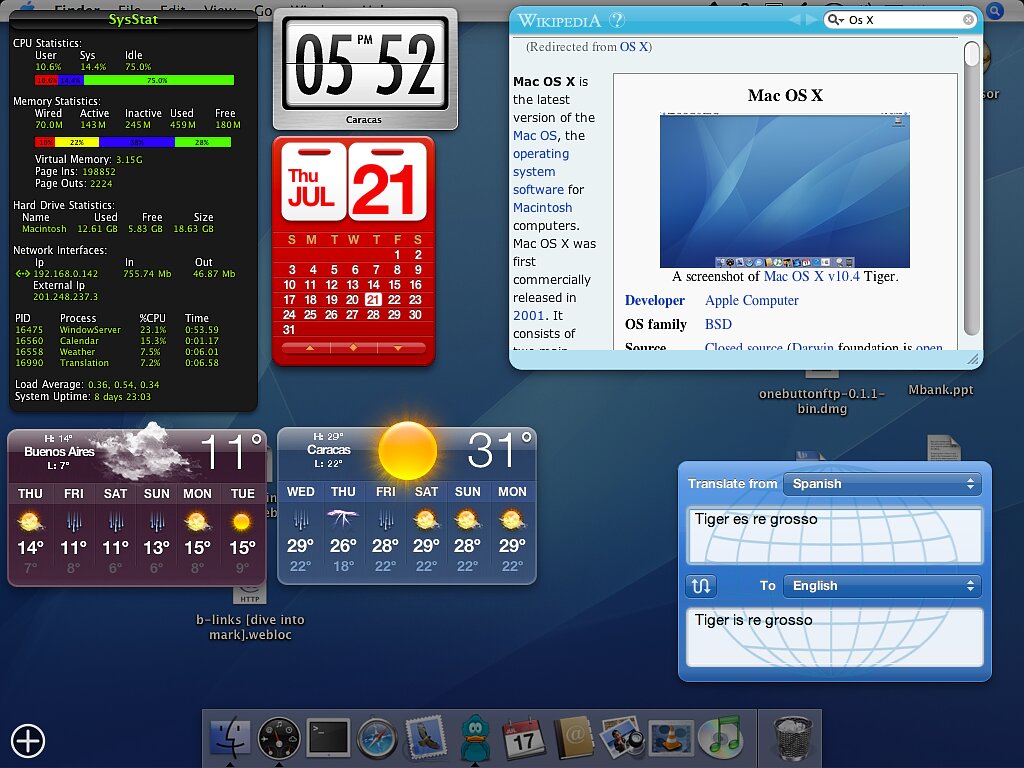
Task: Click the Caracas Thursday thunderstorm icon
Action: click(343, 519)
